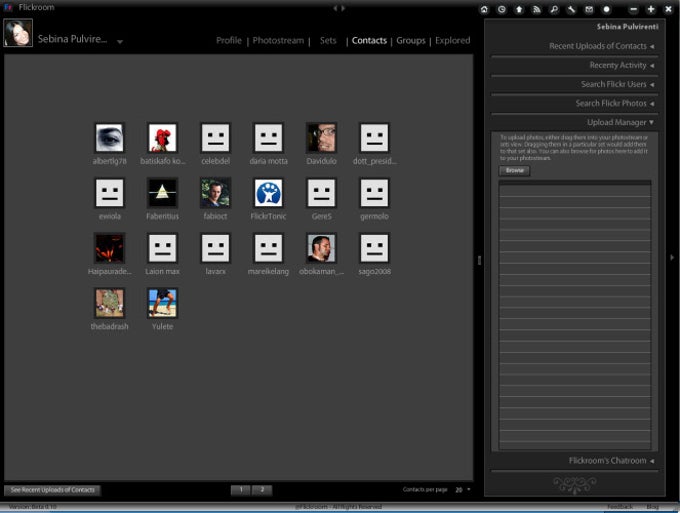The image size is (680, 513).
Task: Click the upload arrow icon
Action: click(519, 9)
